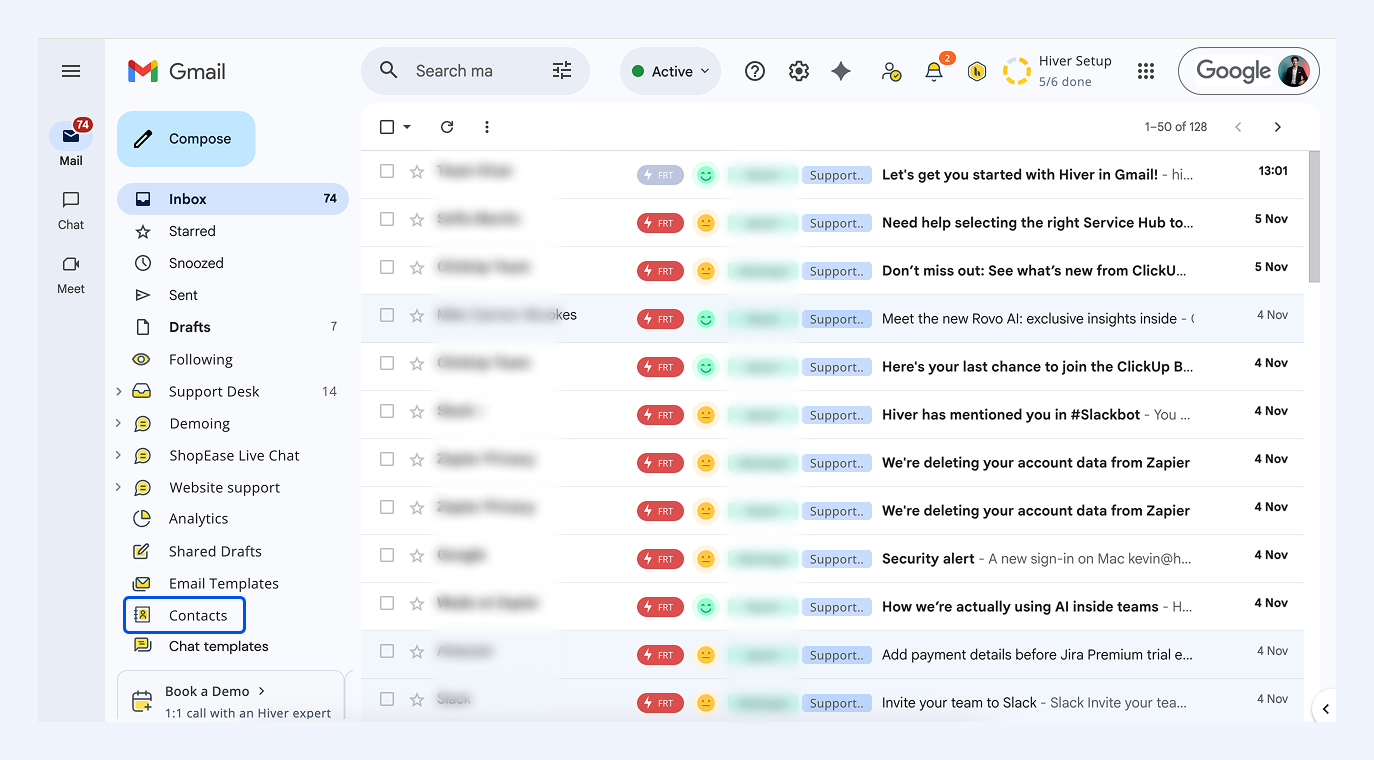This screenshot has height=760, width=1374.
Task: Star the 'Don't miss out' ClickUp email
Action: [417, 267]
